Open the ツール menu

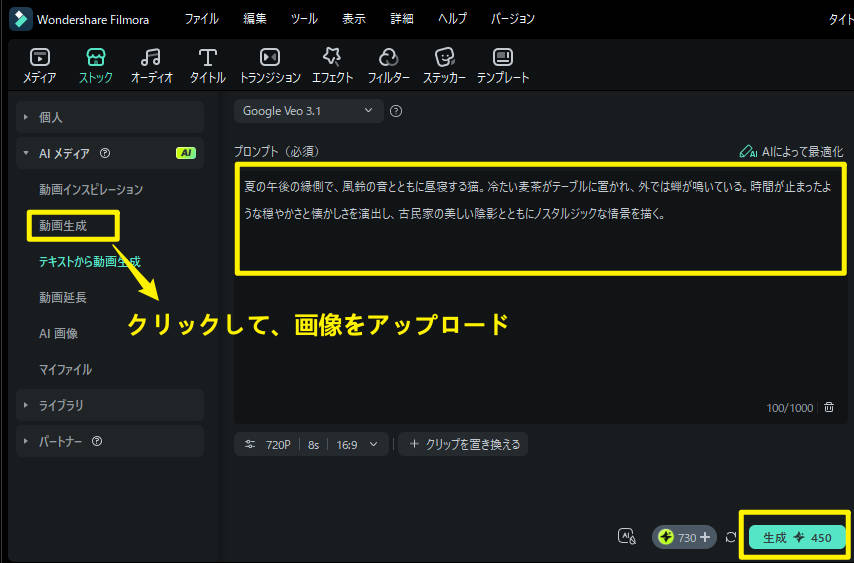[304, 19]
